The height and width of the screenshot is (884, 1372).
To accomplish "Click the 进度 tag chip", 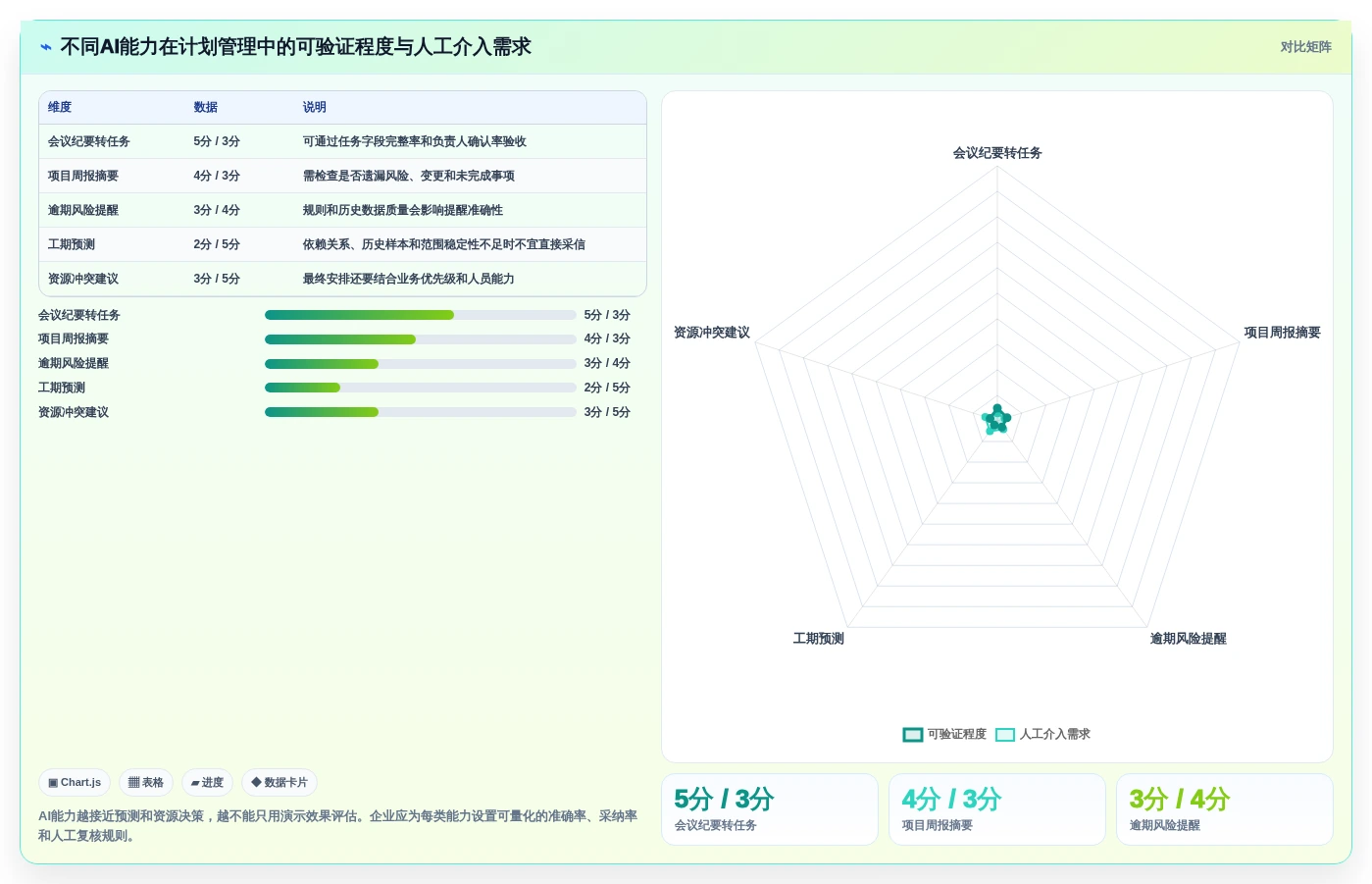I will click(207, 783).
